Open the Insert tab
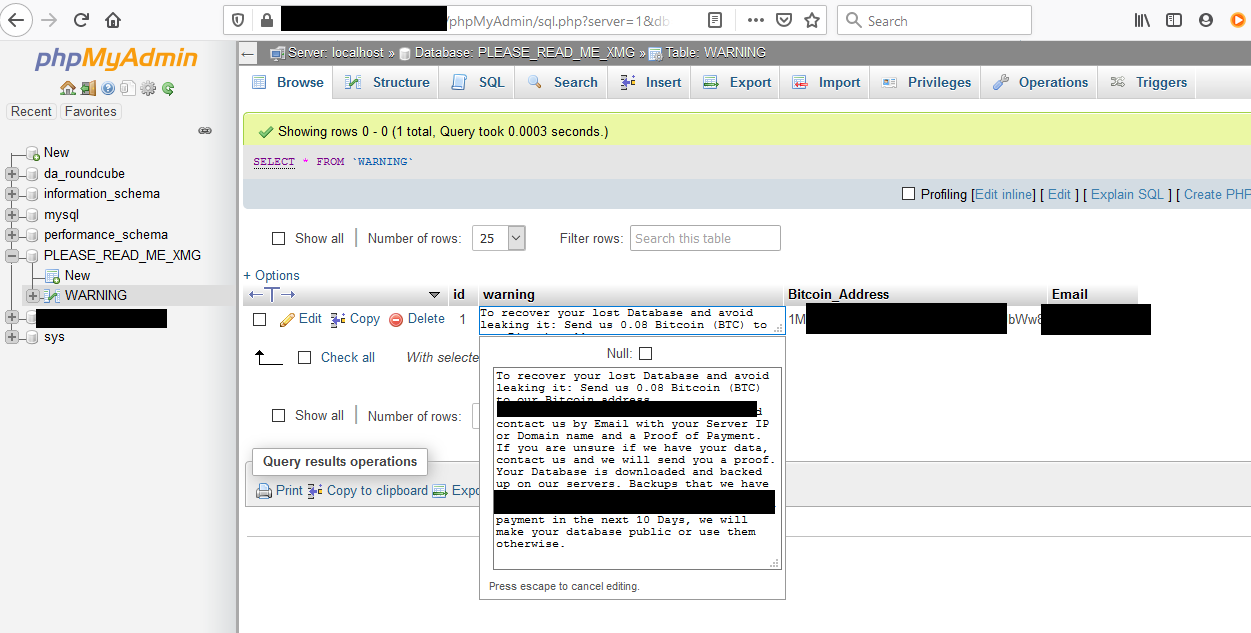 tap(651, 82)
